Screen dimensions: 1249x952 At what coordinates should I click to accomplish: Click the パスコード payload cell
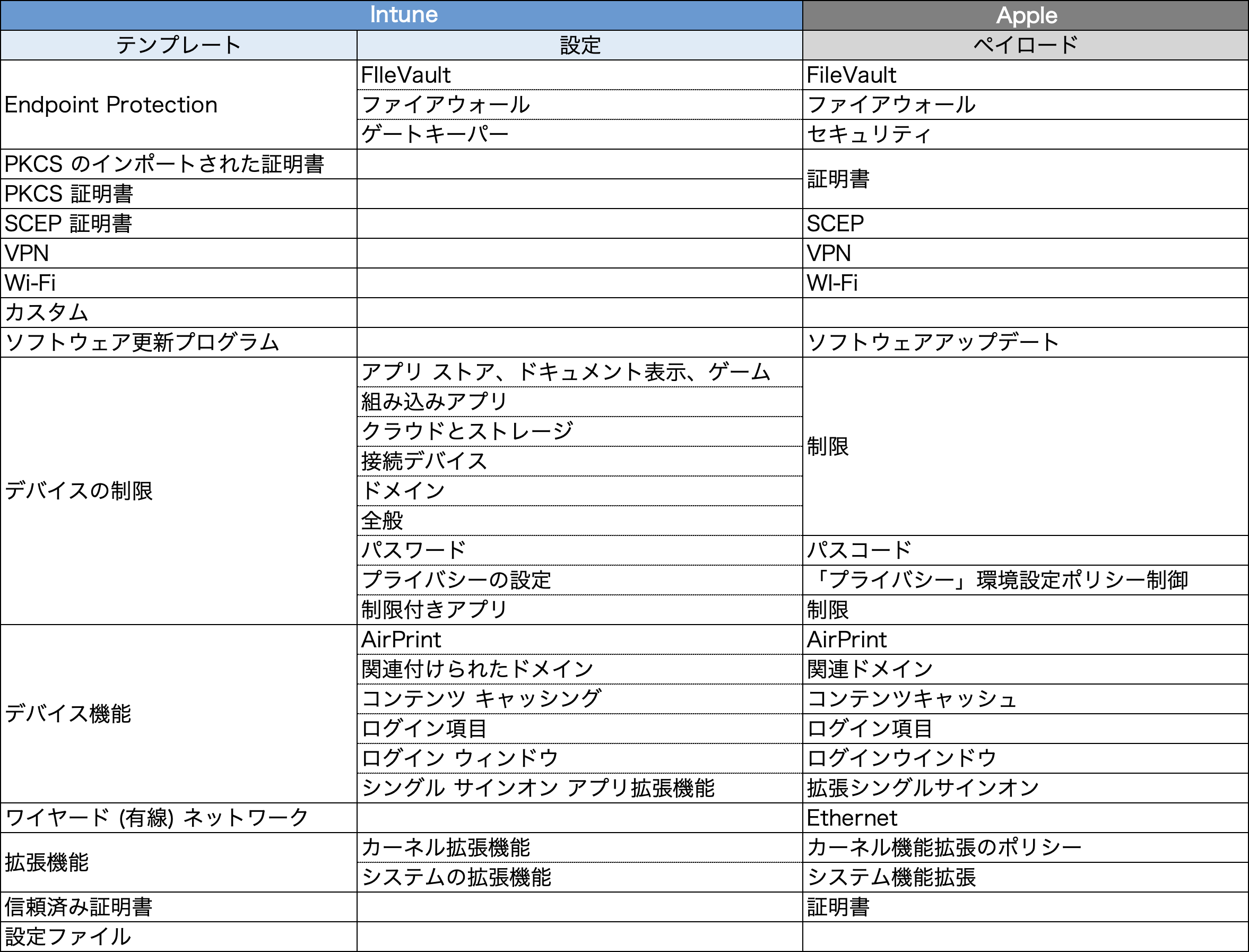860,550
